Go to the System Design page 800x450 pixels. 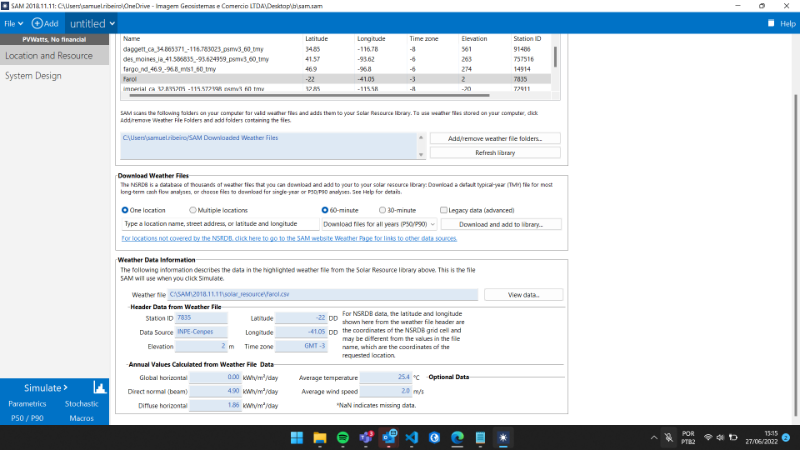(x=34, y=75)
